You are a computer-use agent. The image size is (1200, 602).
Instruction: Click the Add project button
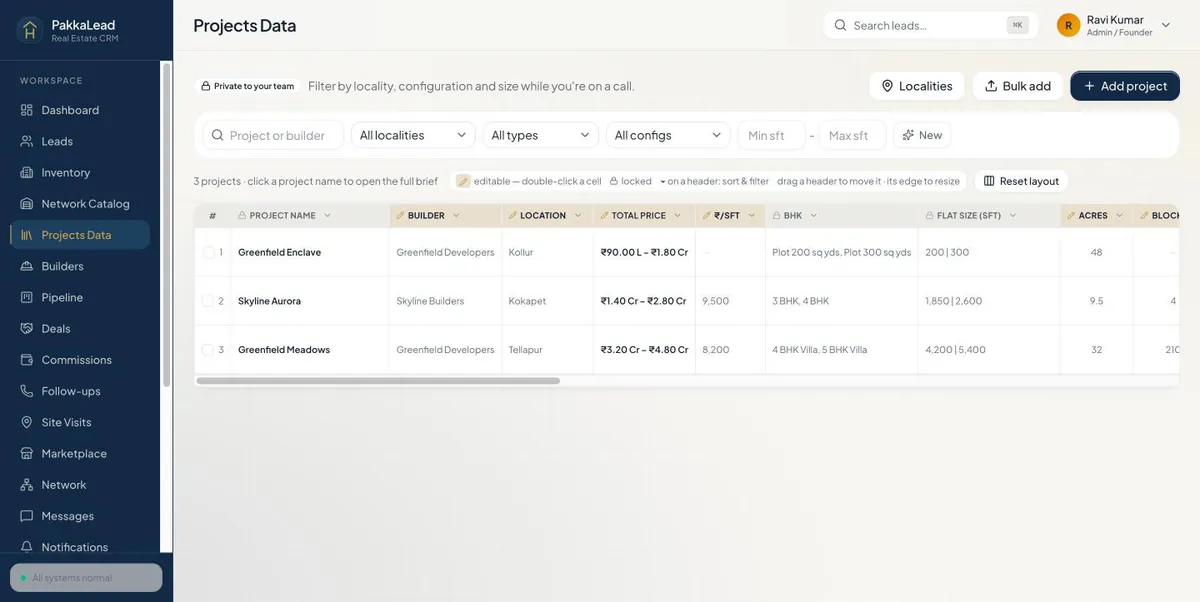click(1125, 86)
